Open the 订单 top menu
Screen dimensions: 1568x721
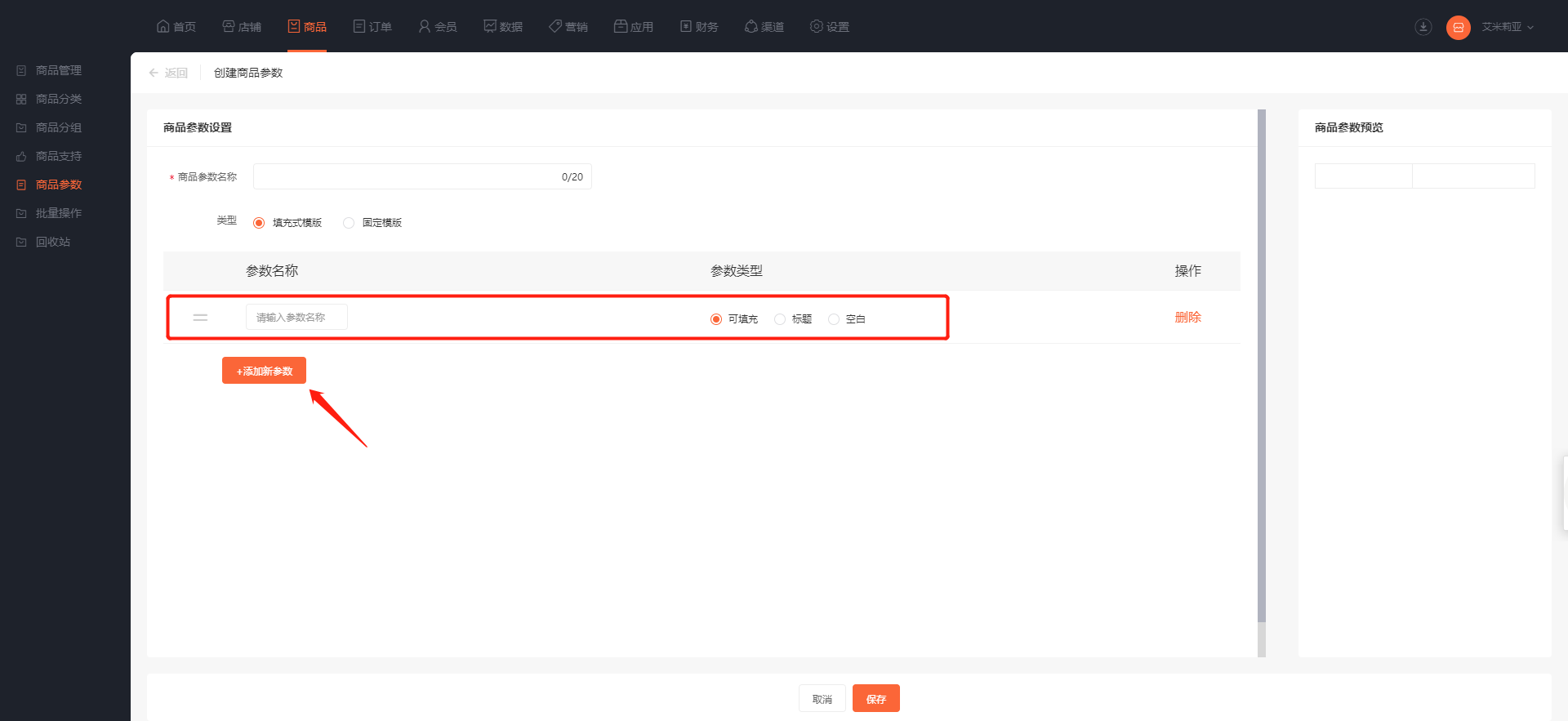pyautogui.click(x=372, y=26)
